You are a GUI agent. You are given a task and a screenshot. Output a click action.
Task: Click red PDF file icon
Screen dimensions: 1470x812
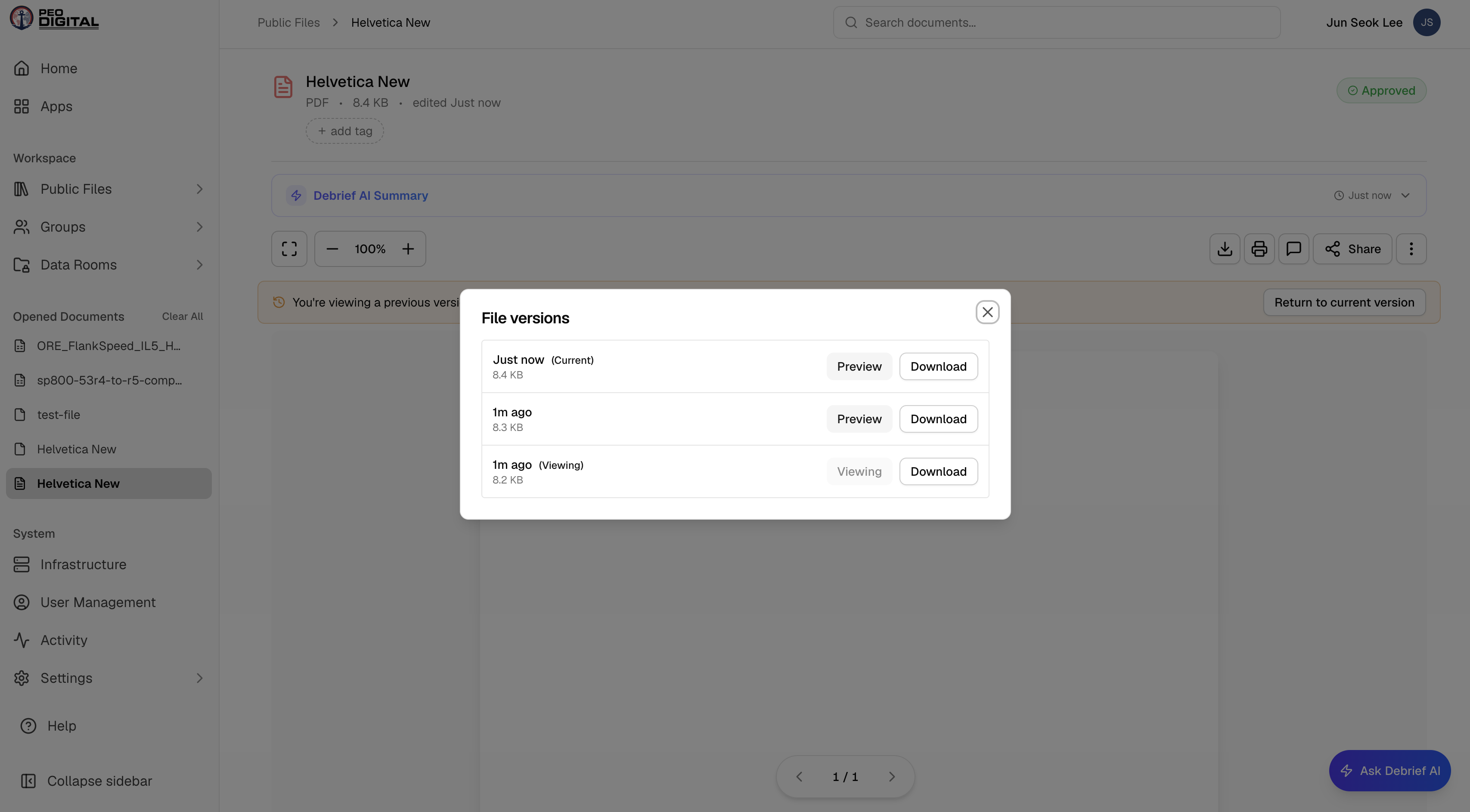pos(283,87)
